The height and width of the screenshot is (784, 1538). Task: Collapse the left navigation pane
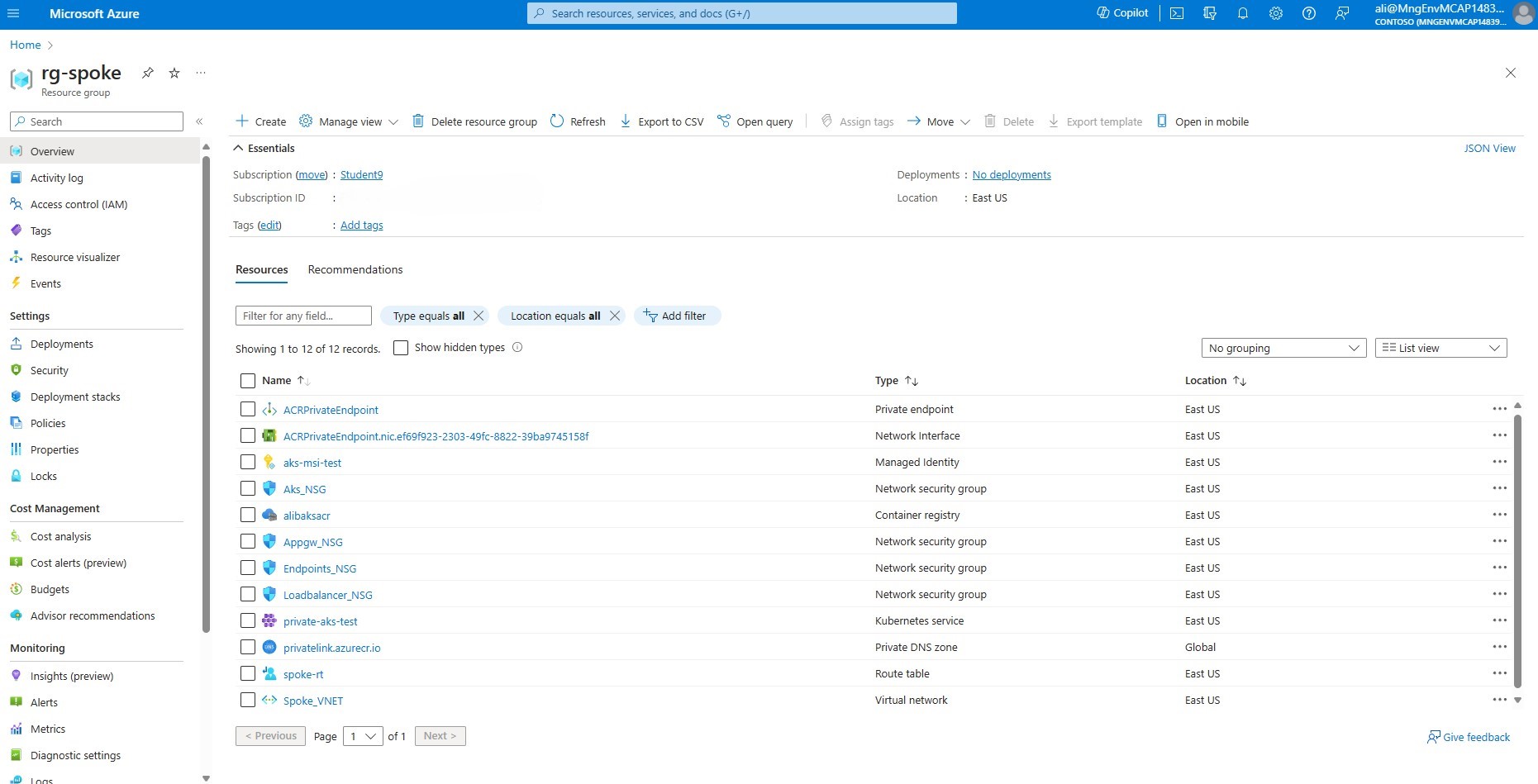point(199,121)
